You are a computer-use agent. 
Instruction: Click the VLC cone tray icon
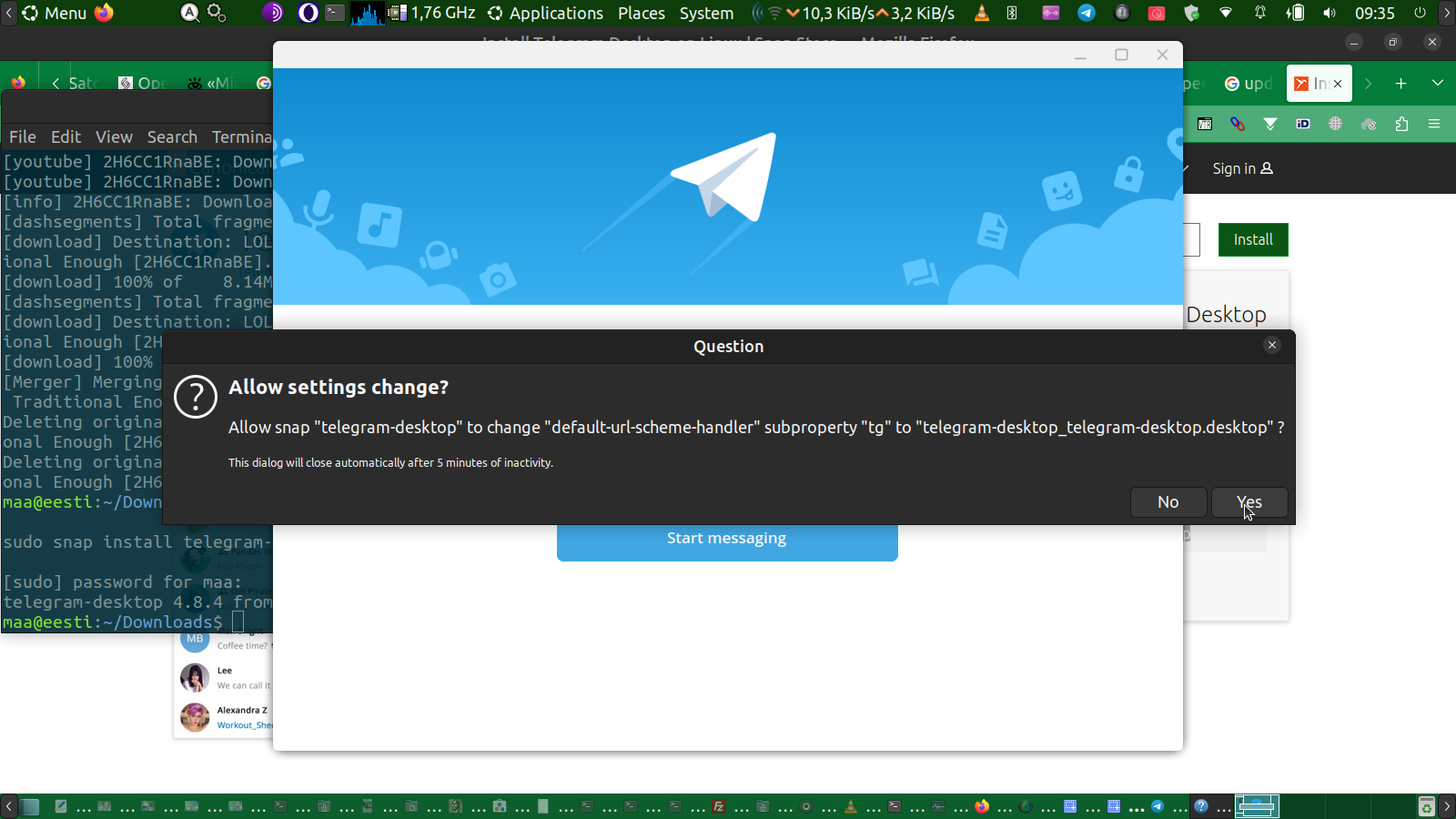[x=982, y=13]
